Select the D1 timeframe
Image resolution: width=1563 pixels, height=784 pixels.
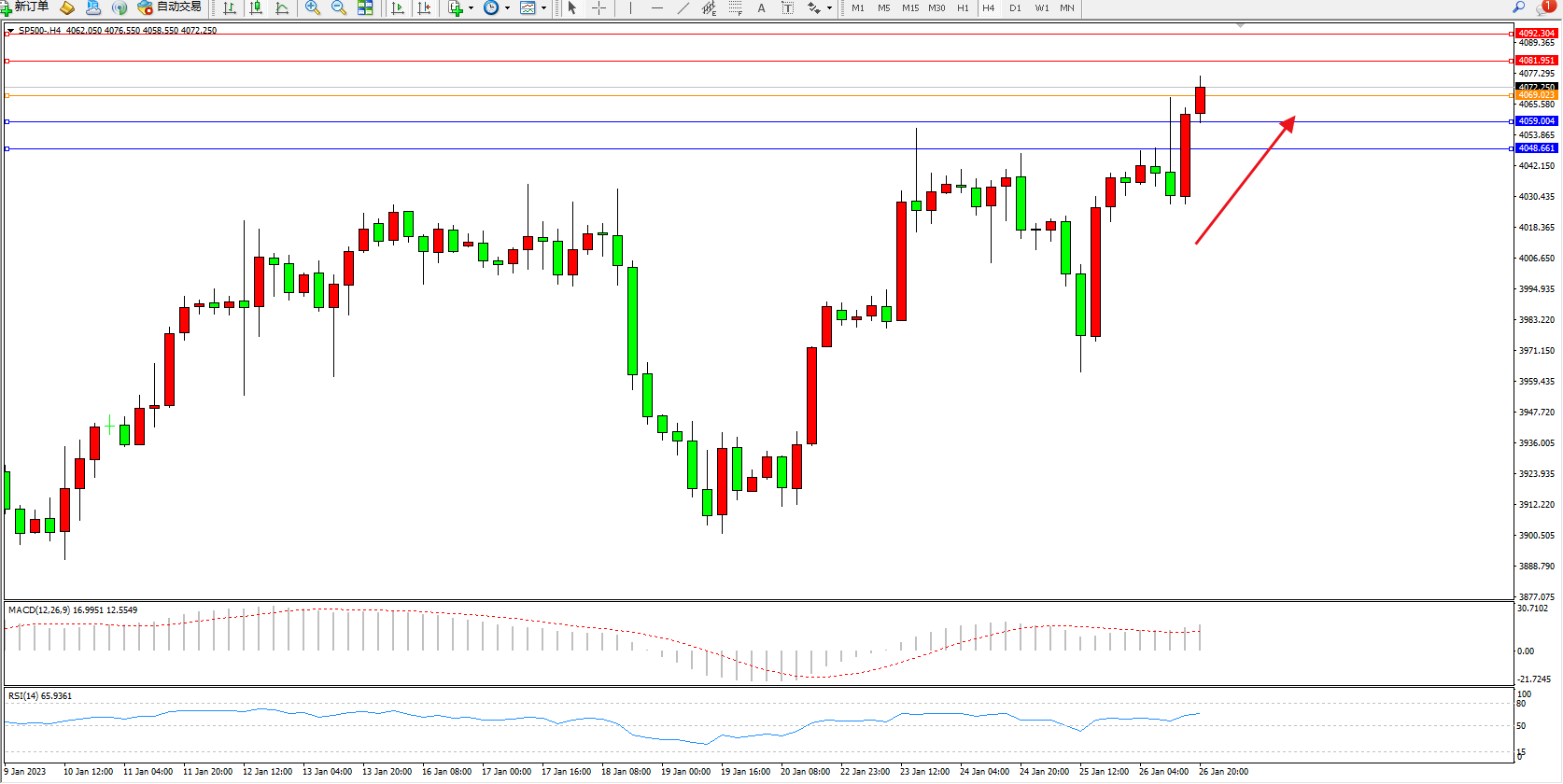point(1015,7)
